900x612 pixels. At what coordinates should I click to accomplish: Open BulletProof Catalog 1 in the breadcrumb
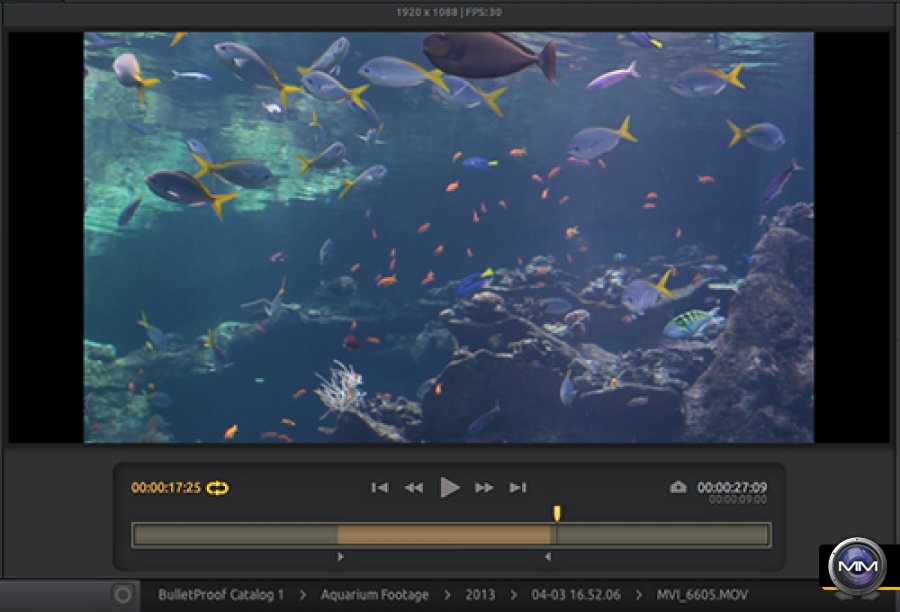(221, 595)
